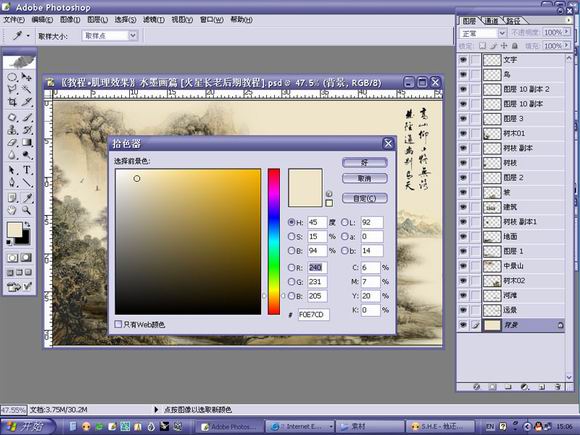Click the R value 240 input field
The height and width of the screenshot is (435, 580).
pyautogui.click(x=317, y=267)
